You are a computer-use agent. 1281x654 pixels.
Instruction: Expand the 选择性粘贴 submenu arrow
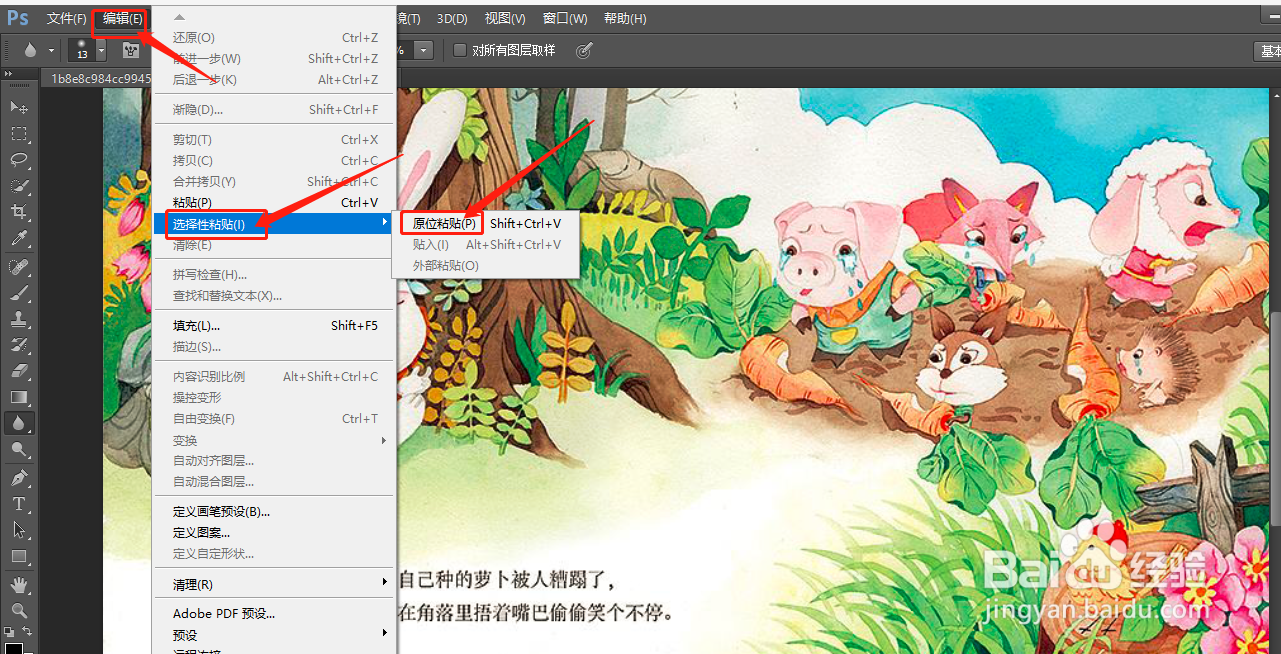pos(385,223)
